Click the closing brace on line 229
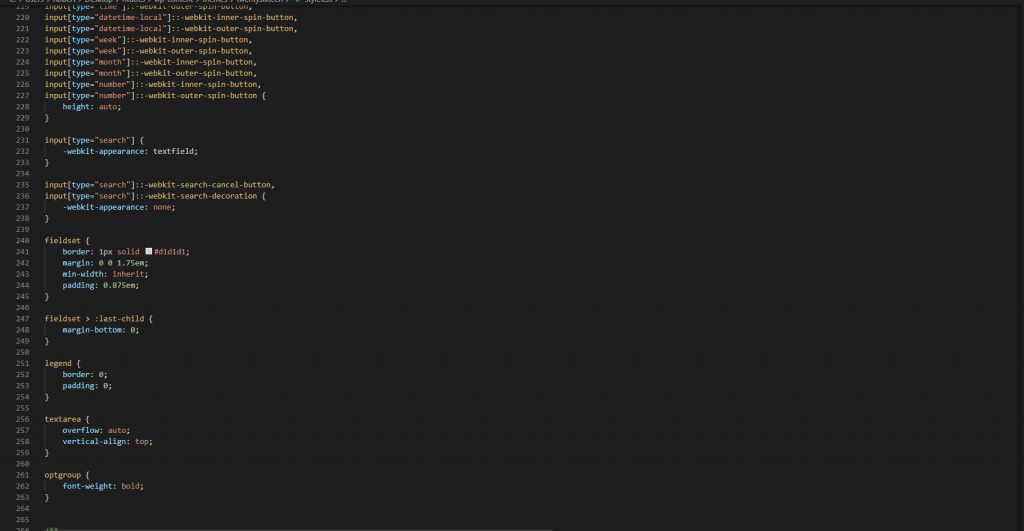Viewport: 1024px width, 531px height. tap(46, 118)
